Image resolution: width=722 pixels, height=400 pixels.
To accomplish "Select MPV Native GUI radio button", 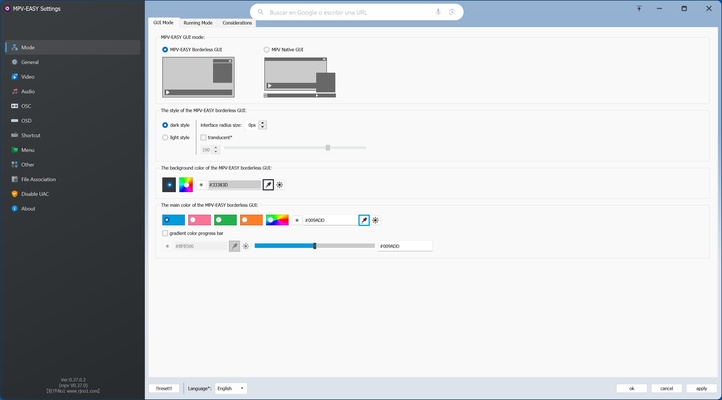I will tap(266, 49).
